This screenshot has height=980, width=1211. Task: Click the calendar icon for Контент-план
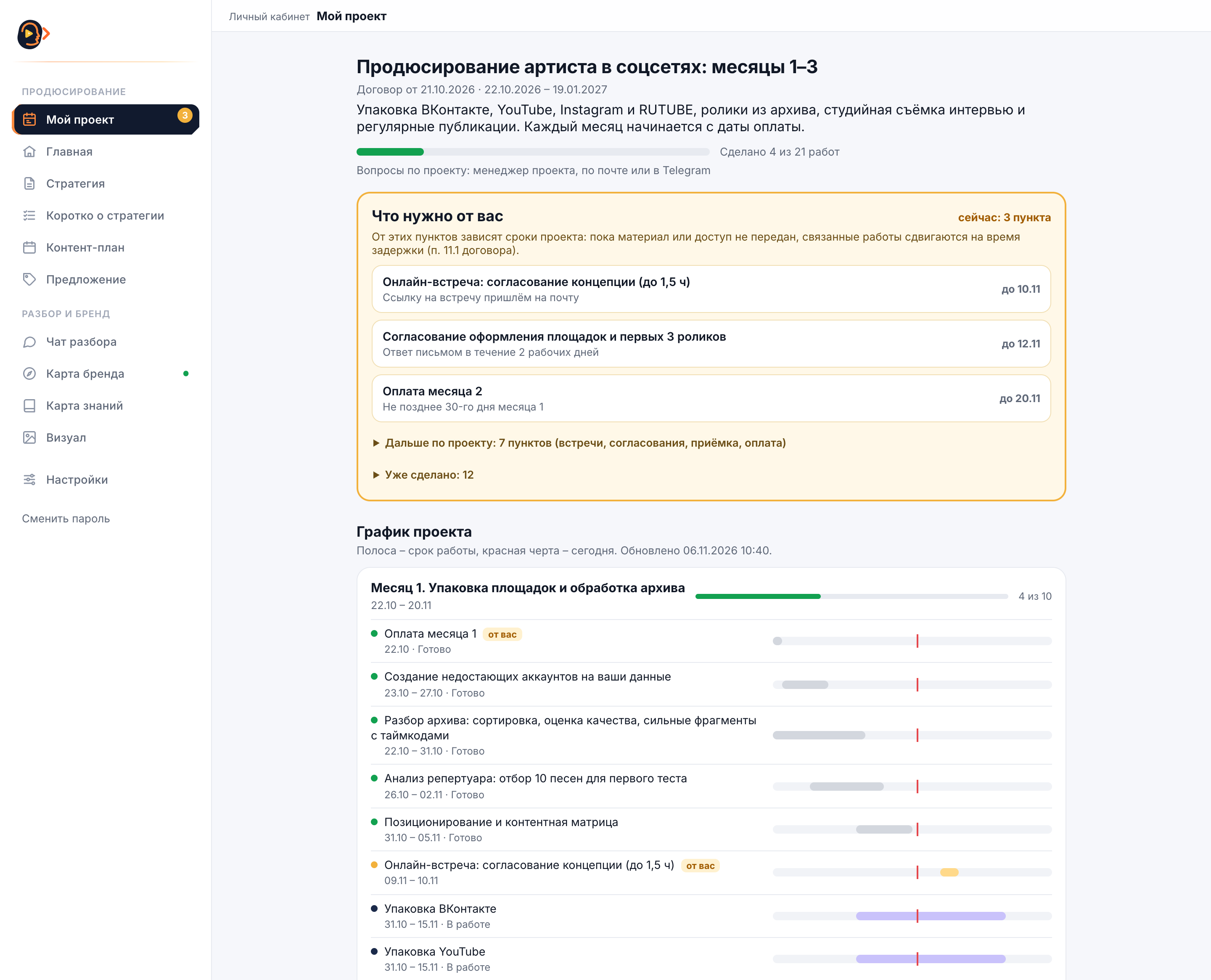tap(29, 248)
